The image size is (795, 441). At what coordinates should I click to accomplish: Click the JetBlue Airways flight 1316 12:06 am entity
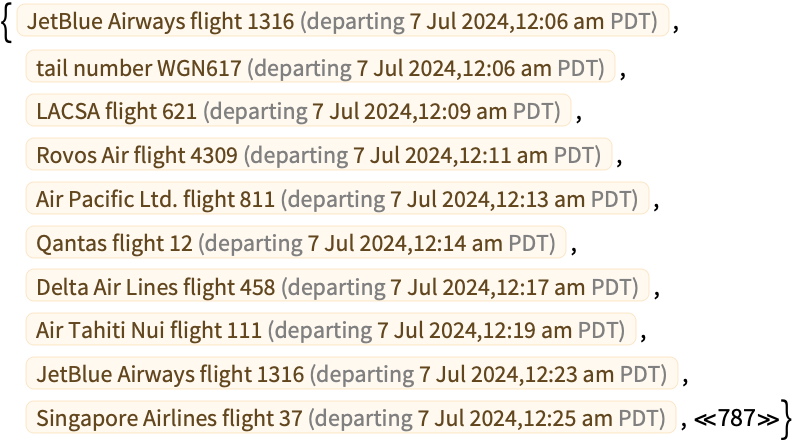coord(343,21)
